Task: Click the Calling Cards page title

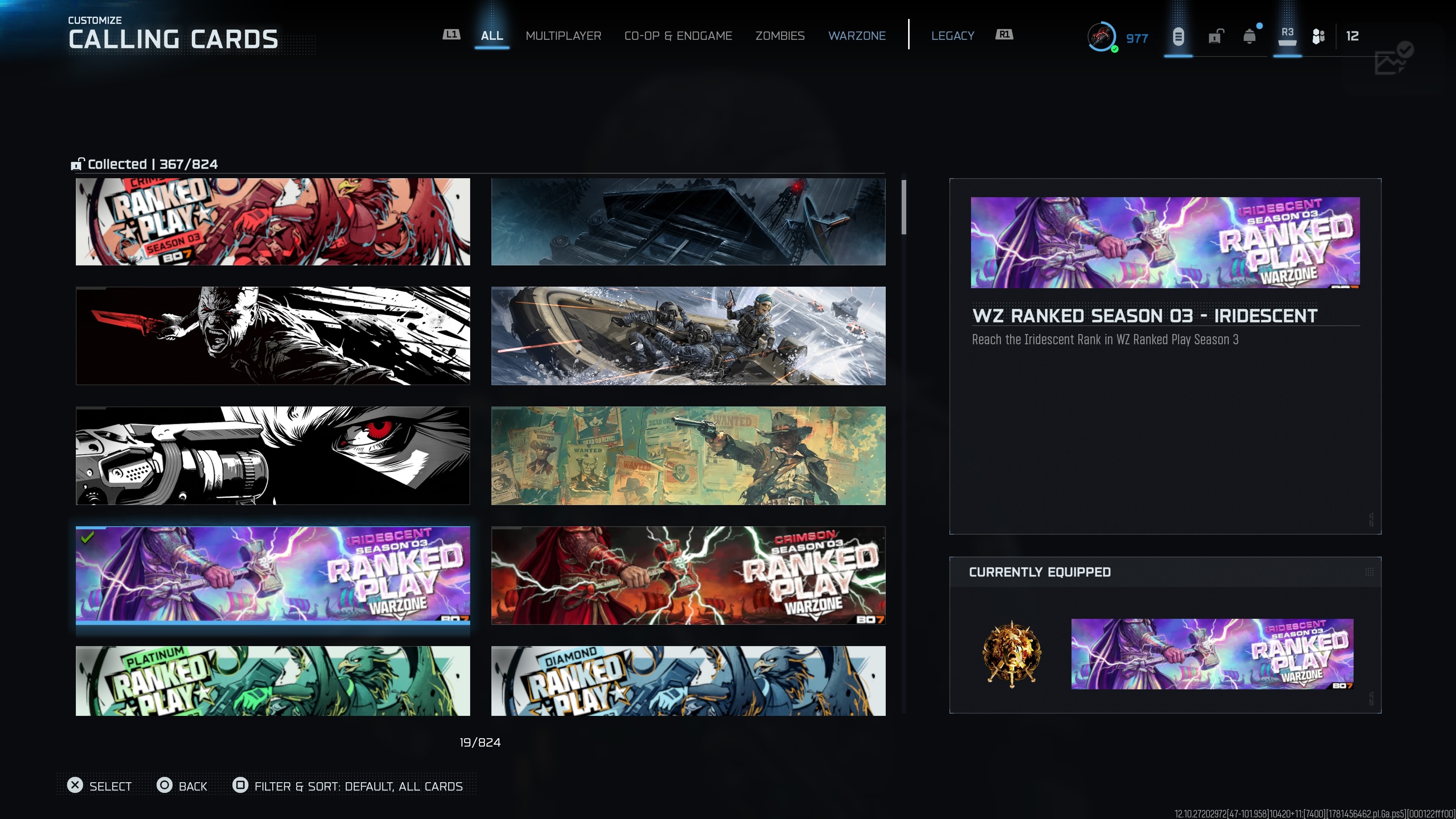Action: tap(173, 39)
